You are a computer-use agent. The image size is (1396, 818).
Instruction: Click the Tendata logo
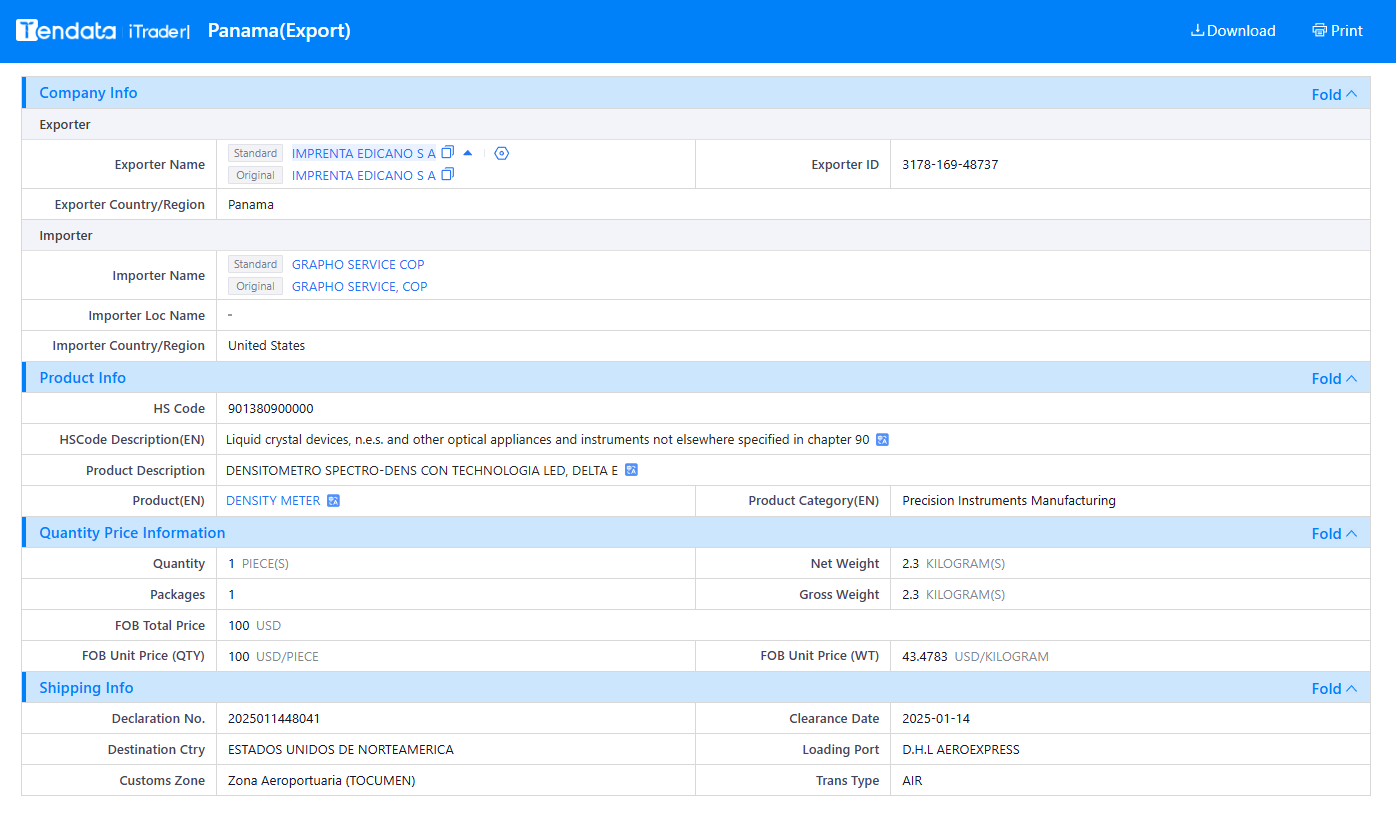click(x=66, y=30)
